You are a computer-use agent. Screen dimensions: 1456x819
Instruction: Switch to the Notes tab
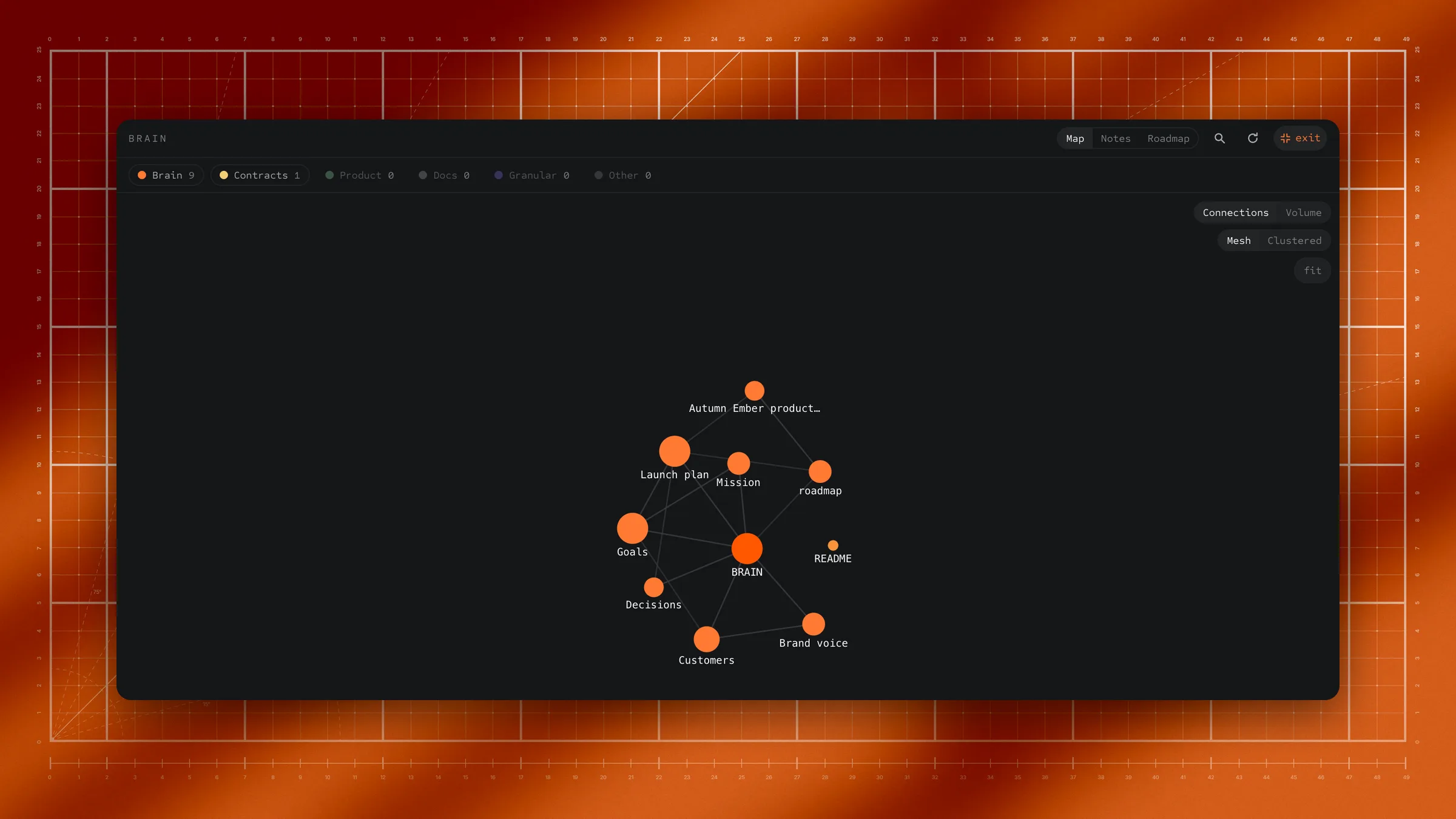click(x=1116, y=138)
